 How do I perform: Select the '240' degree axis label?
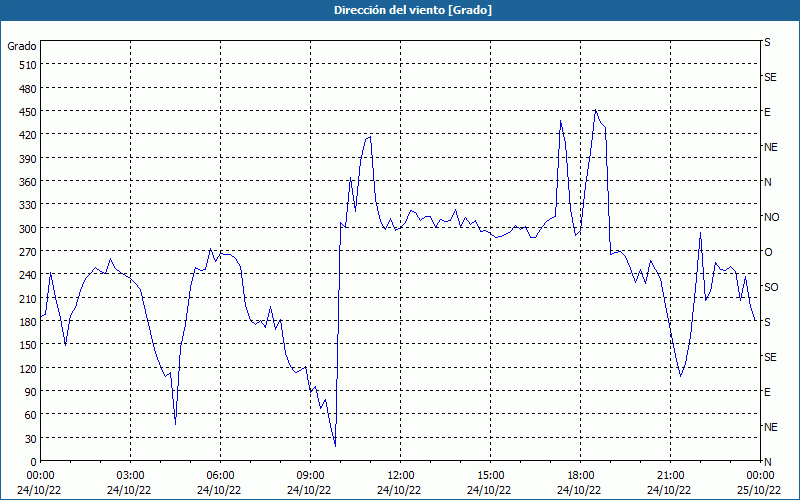(29, 276)
